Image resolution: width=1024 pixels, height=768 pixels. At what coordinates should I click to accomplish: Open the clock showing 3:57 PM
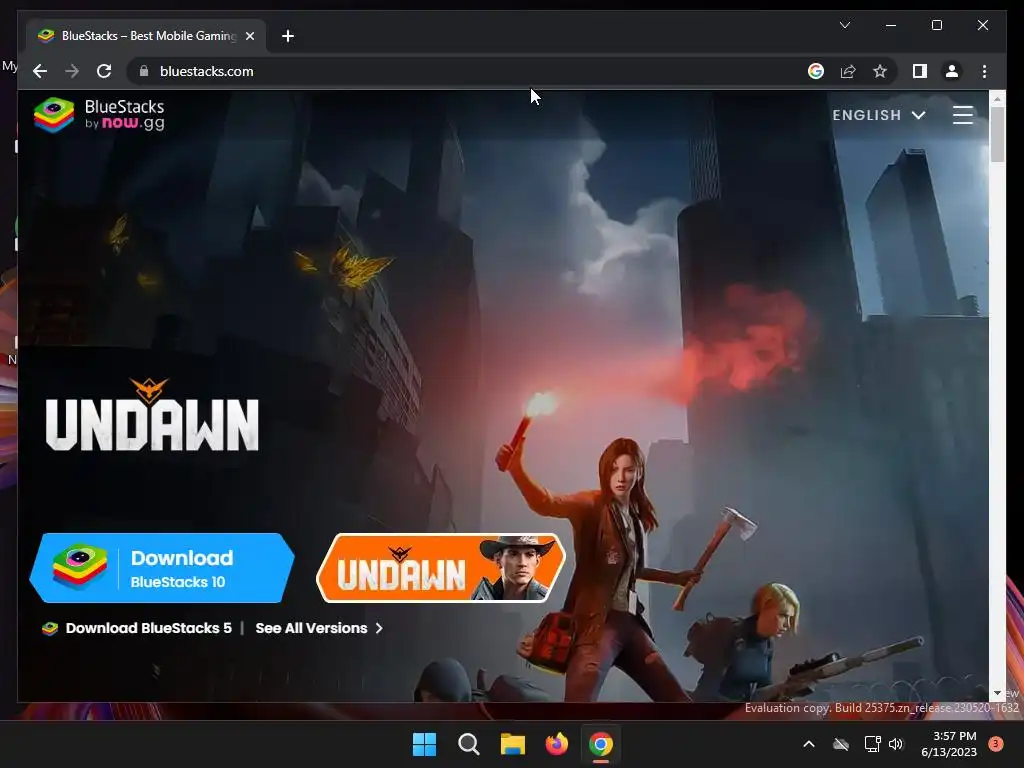pos(949,744)
